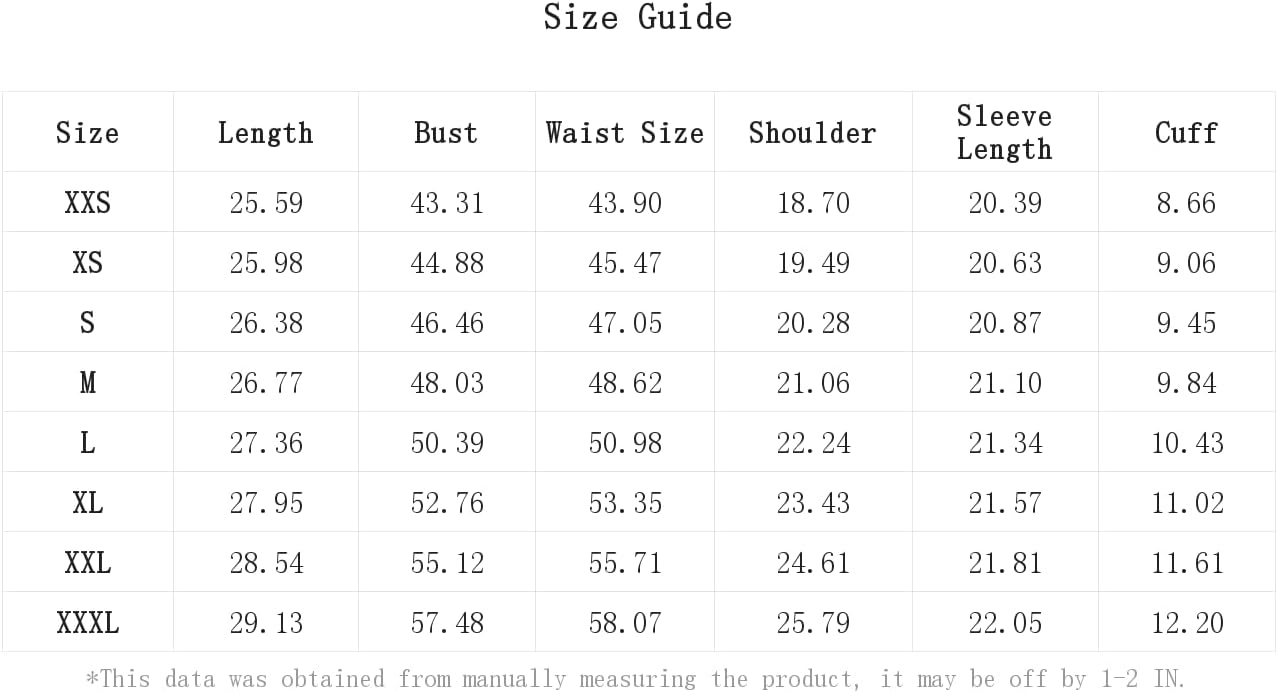1278x693 pixels.
Task: Click the length value 26.38 for S
Action: pos(266,323)
